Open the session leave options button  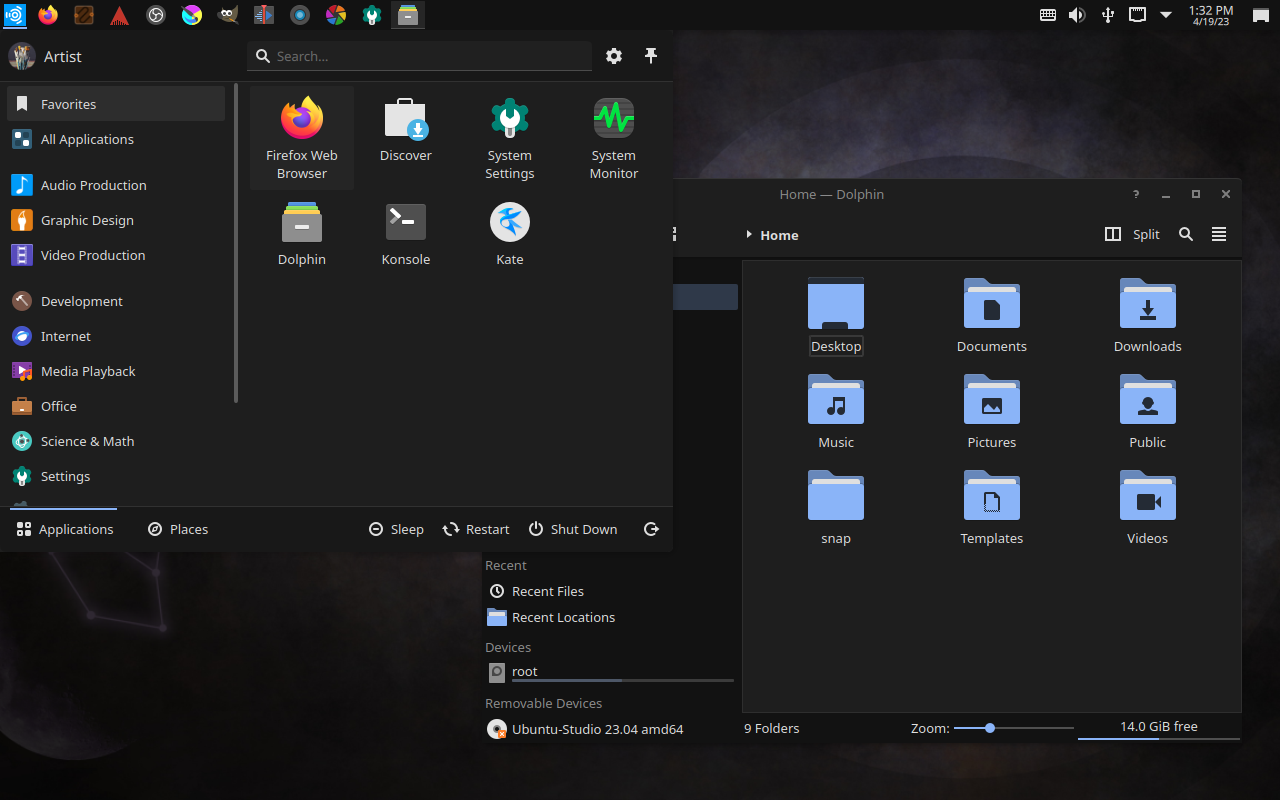click(x=651, y=529)
